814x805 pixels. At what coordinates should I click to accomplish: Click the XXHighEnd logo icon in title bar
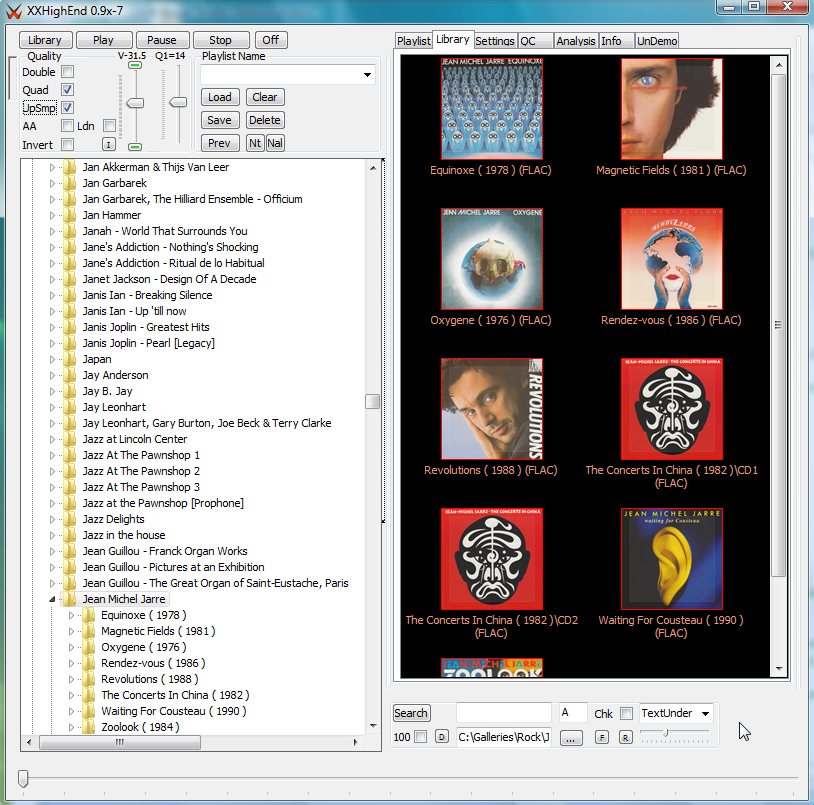click(13, 11)
